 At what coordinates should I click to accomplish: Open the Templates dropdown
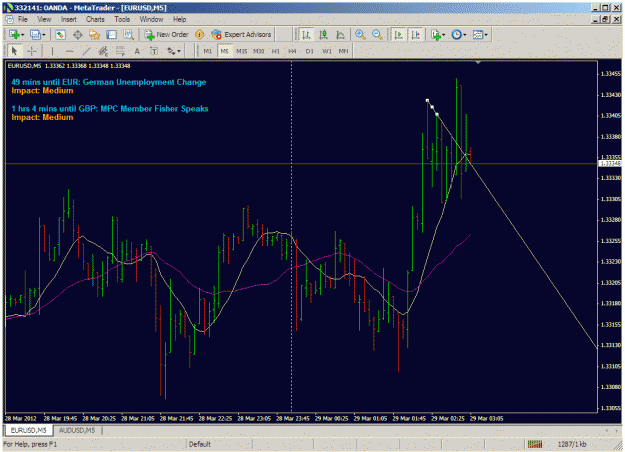point(480,35)
